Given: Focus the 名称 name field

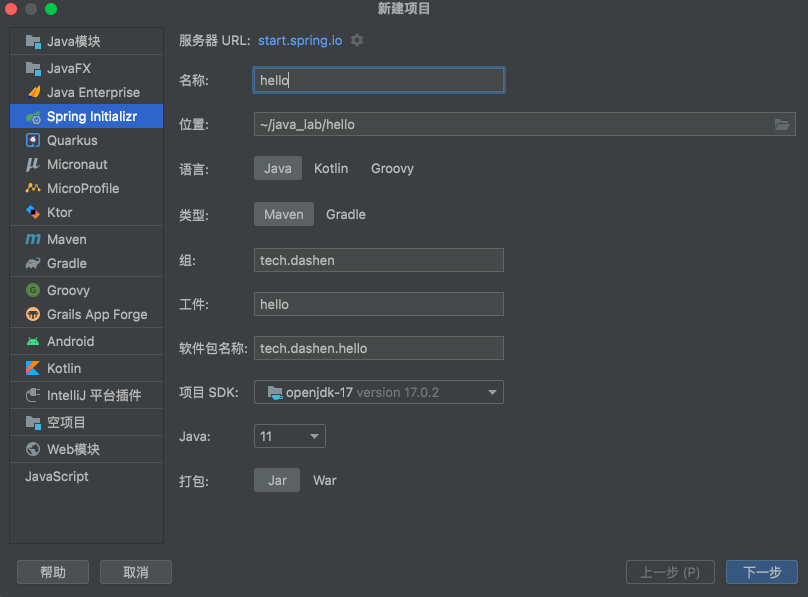Looking at the screenshot, I should tap(379, 80).
